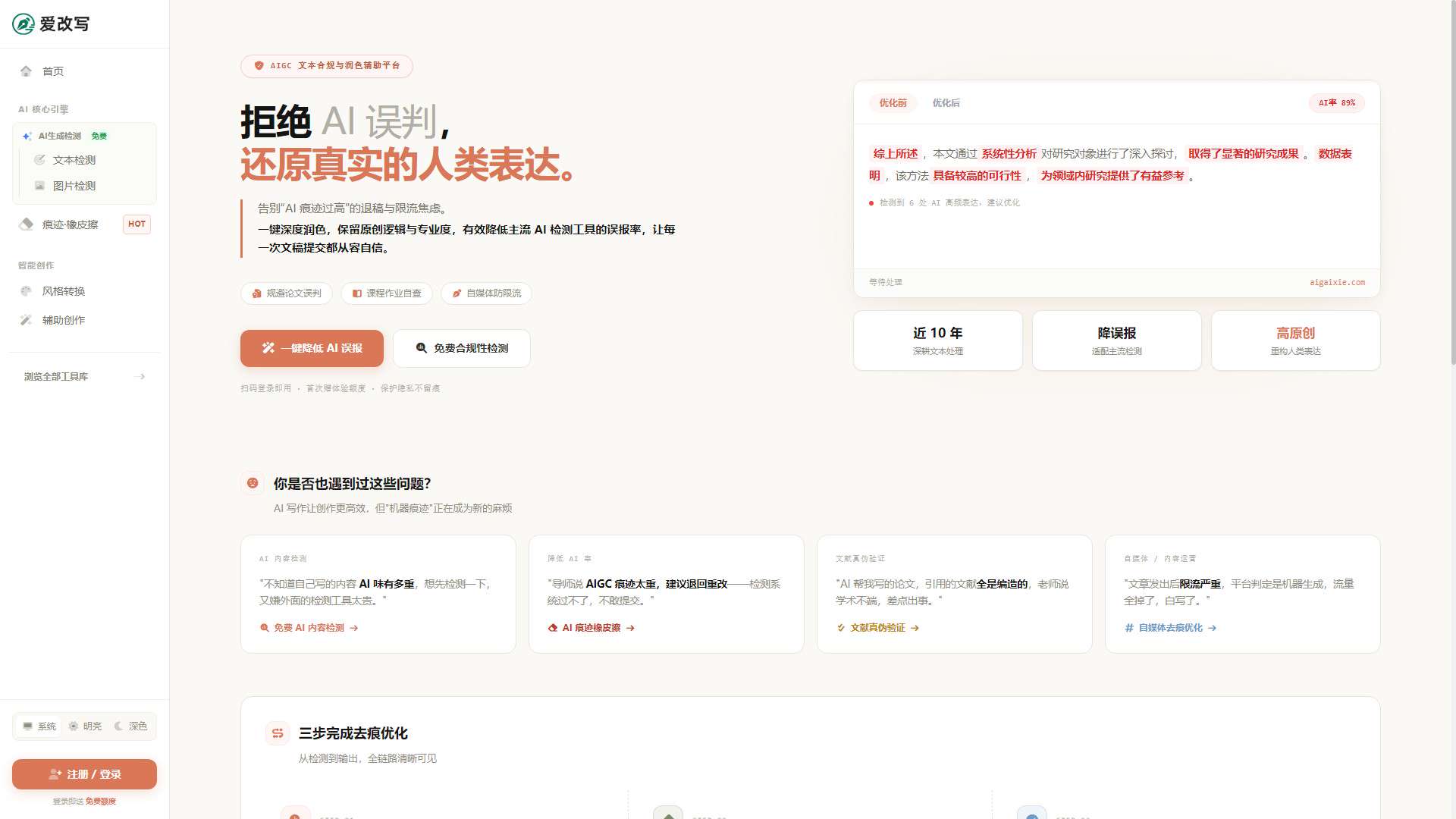Click the arrow after 文献真伪验证
Image resolution: width=1456 pixels, height=819 pixels.
click(915, 628)
